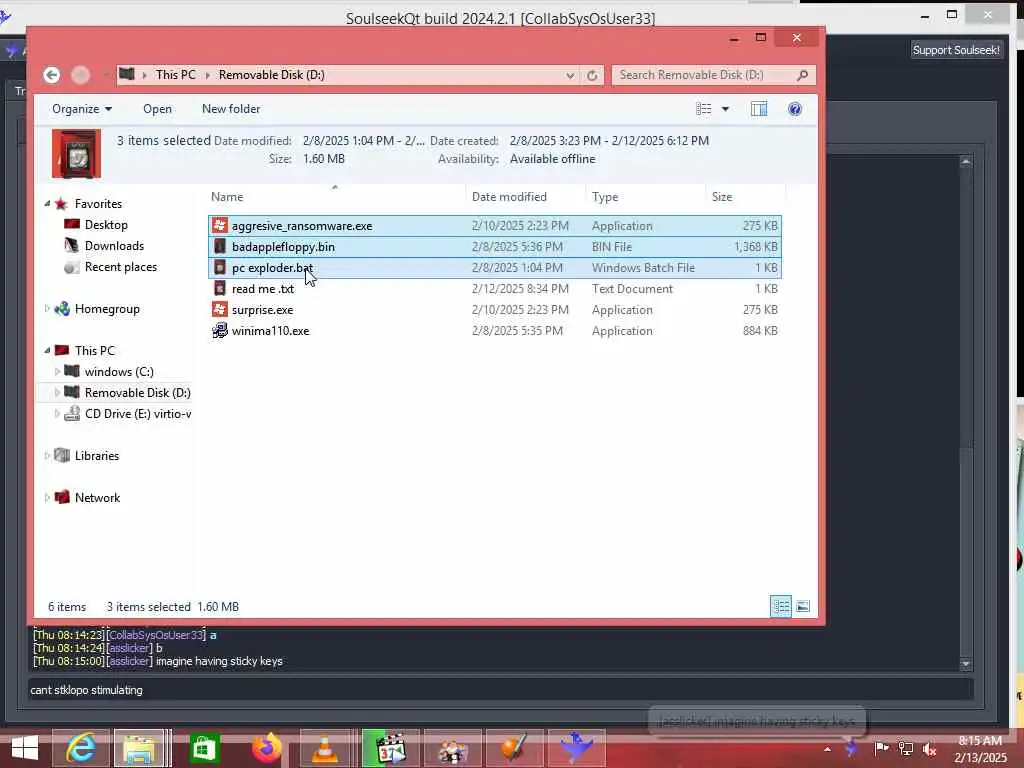Collapse the Favorites tree group
The height and width of the screenshot is (768, 1024).
tap(47, 204)
